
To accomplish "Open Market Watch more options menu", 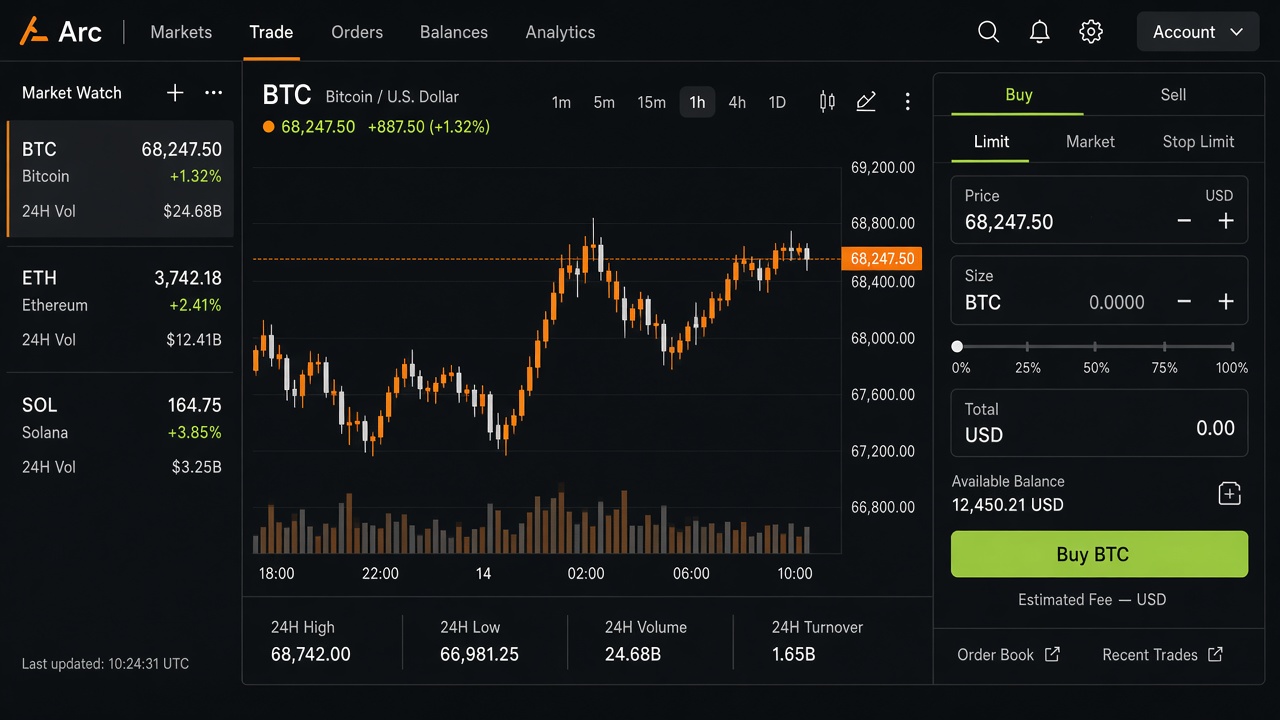I will [x=213, y=93].
